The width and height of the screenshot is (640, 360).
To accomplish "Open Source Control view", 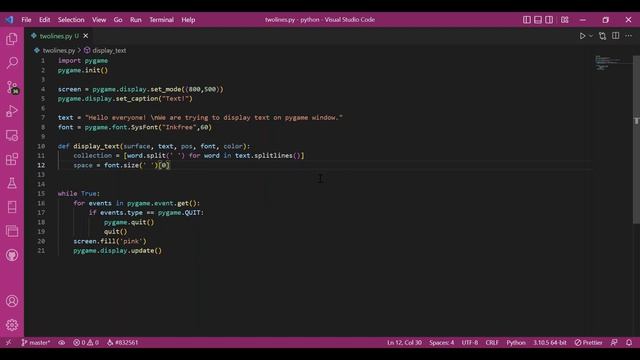I will (x=12, y=87).
